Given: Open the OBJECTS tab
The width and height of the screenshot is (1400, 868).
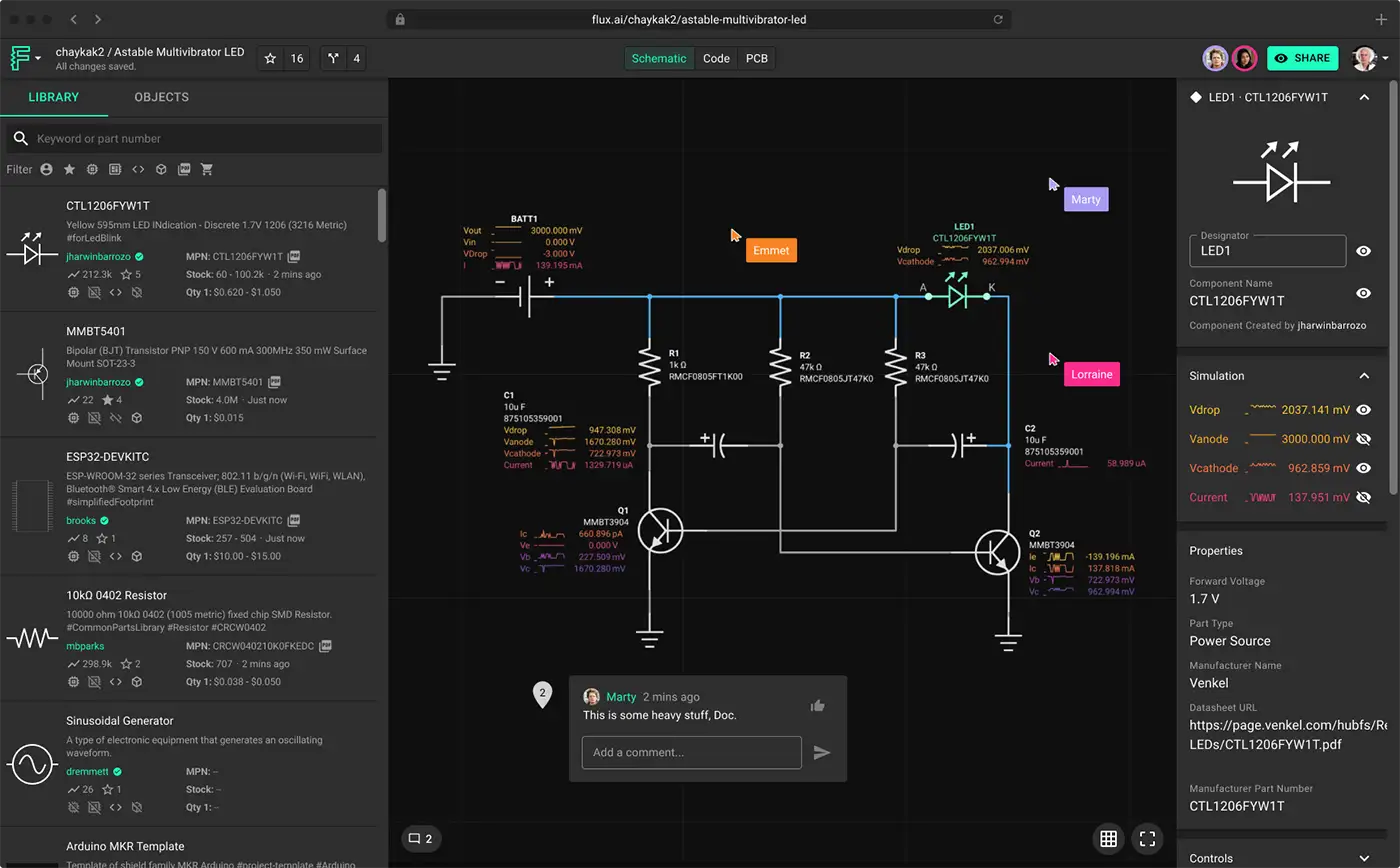Looking at the screenshot, I should [161, 97].
